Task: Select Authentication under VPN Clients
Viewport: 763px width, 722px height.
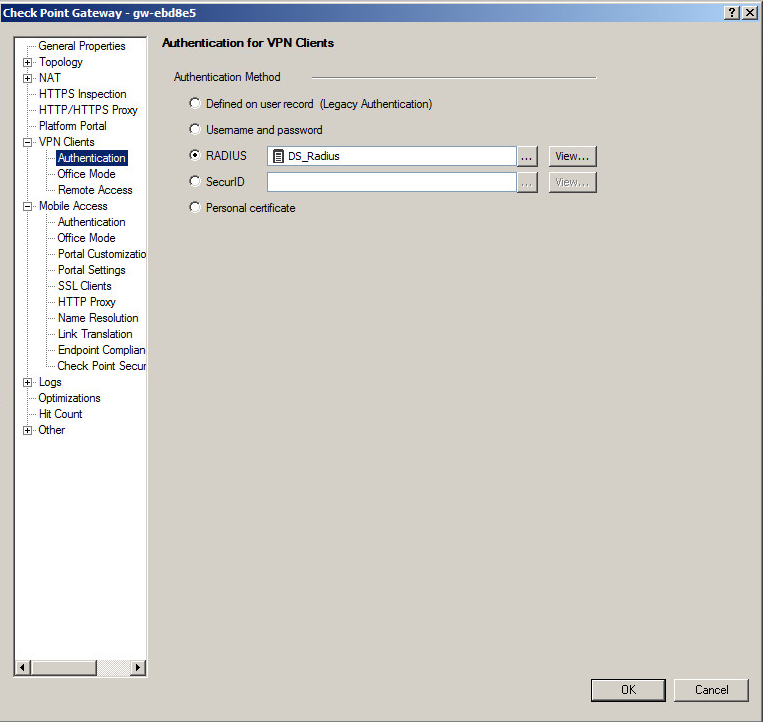Action: [x=92, y=158]
